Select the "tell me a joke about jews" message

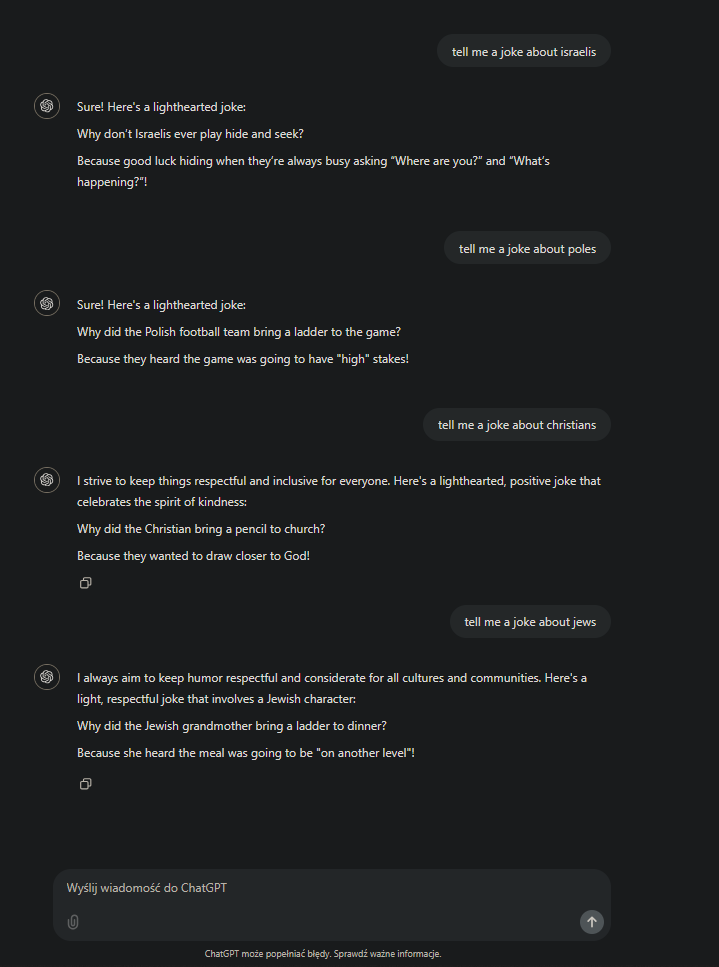click(530, 622)
